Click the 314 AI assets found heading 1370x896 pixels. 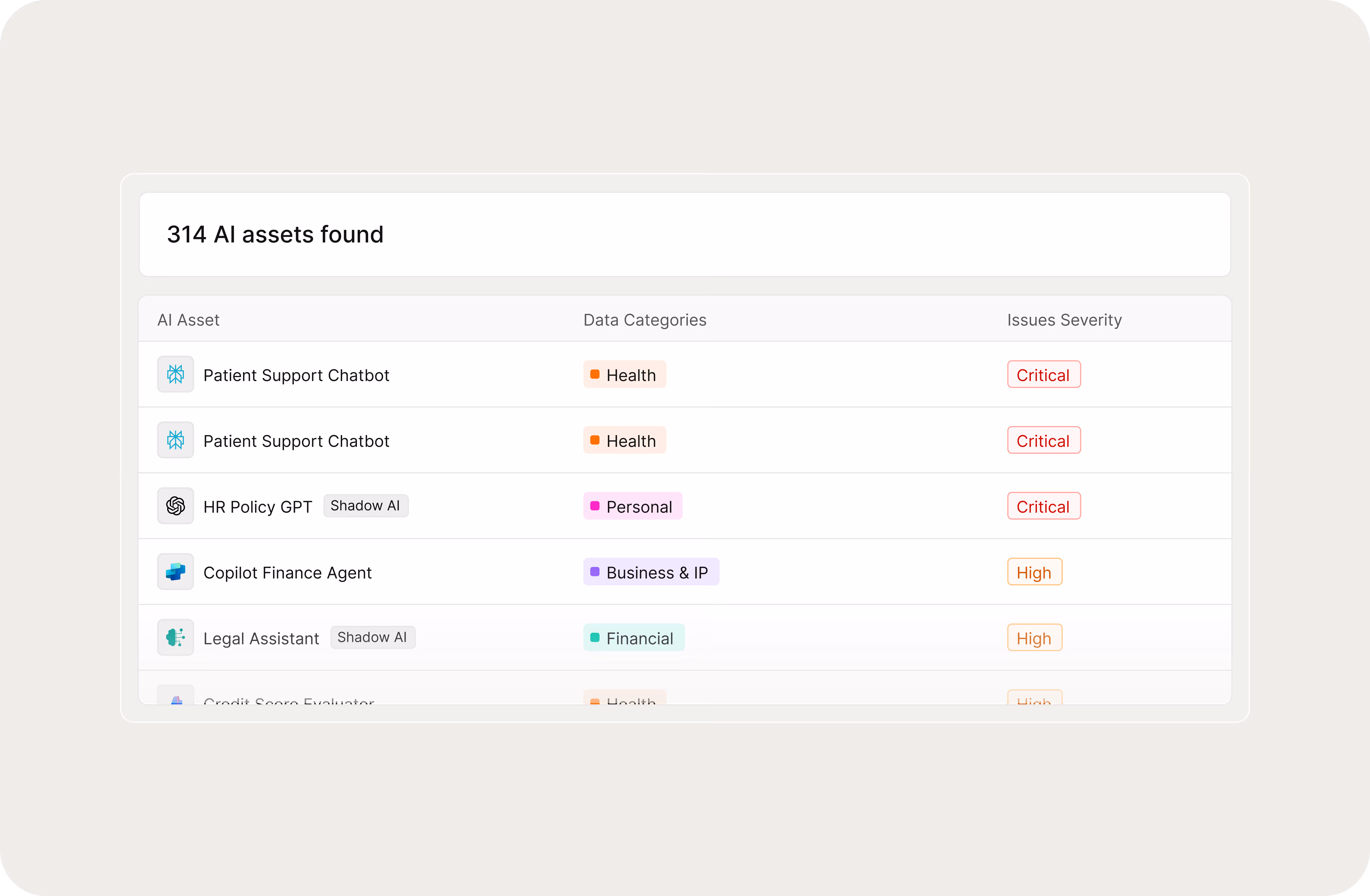(x=275, y=234)
